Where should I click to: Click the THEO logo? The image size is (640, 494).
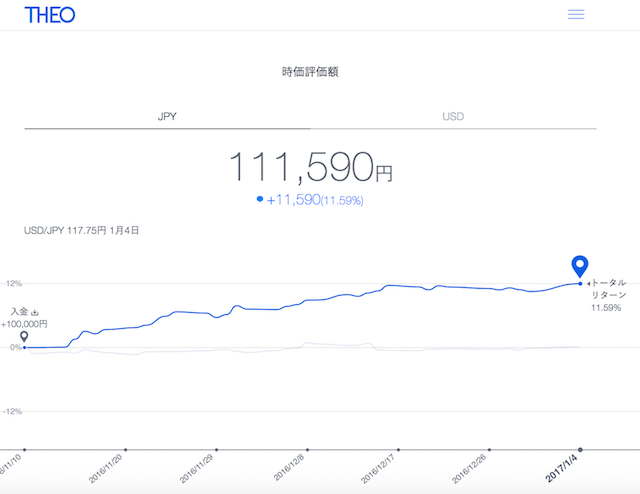(x=50, y=15)
